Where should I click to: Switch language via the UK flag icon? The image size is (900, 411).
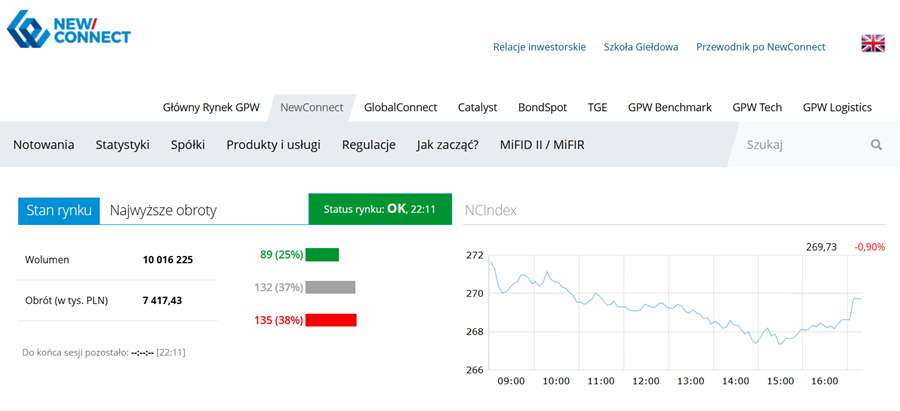click(x=873, y=43)
